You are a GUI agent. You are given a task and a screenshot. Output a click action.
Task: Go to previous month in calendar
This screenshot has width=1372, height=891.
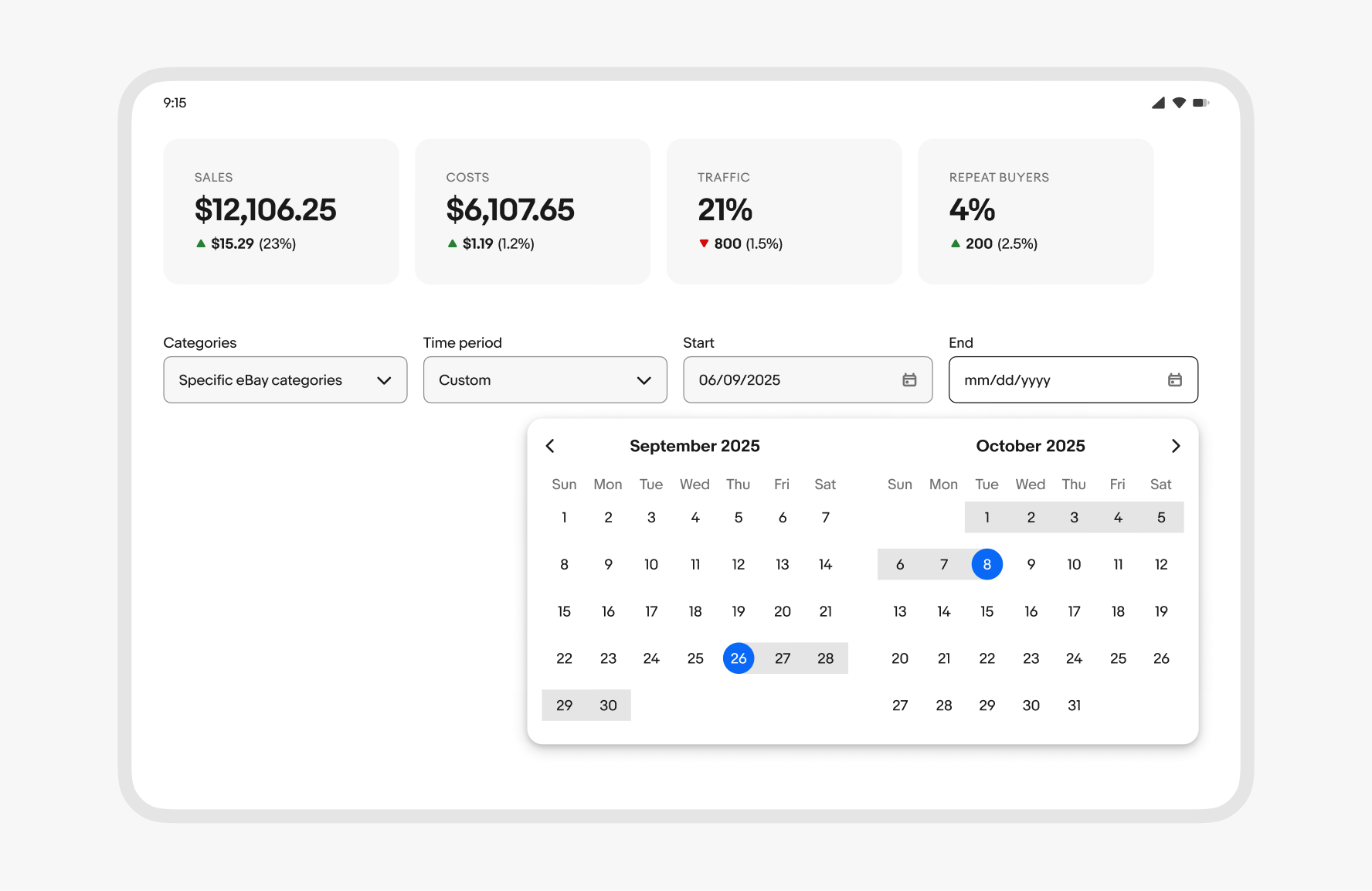(550, 446)
